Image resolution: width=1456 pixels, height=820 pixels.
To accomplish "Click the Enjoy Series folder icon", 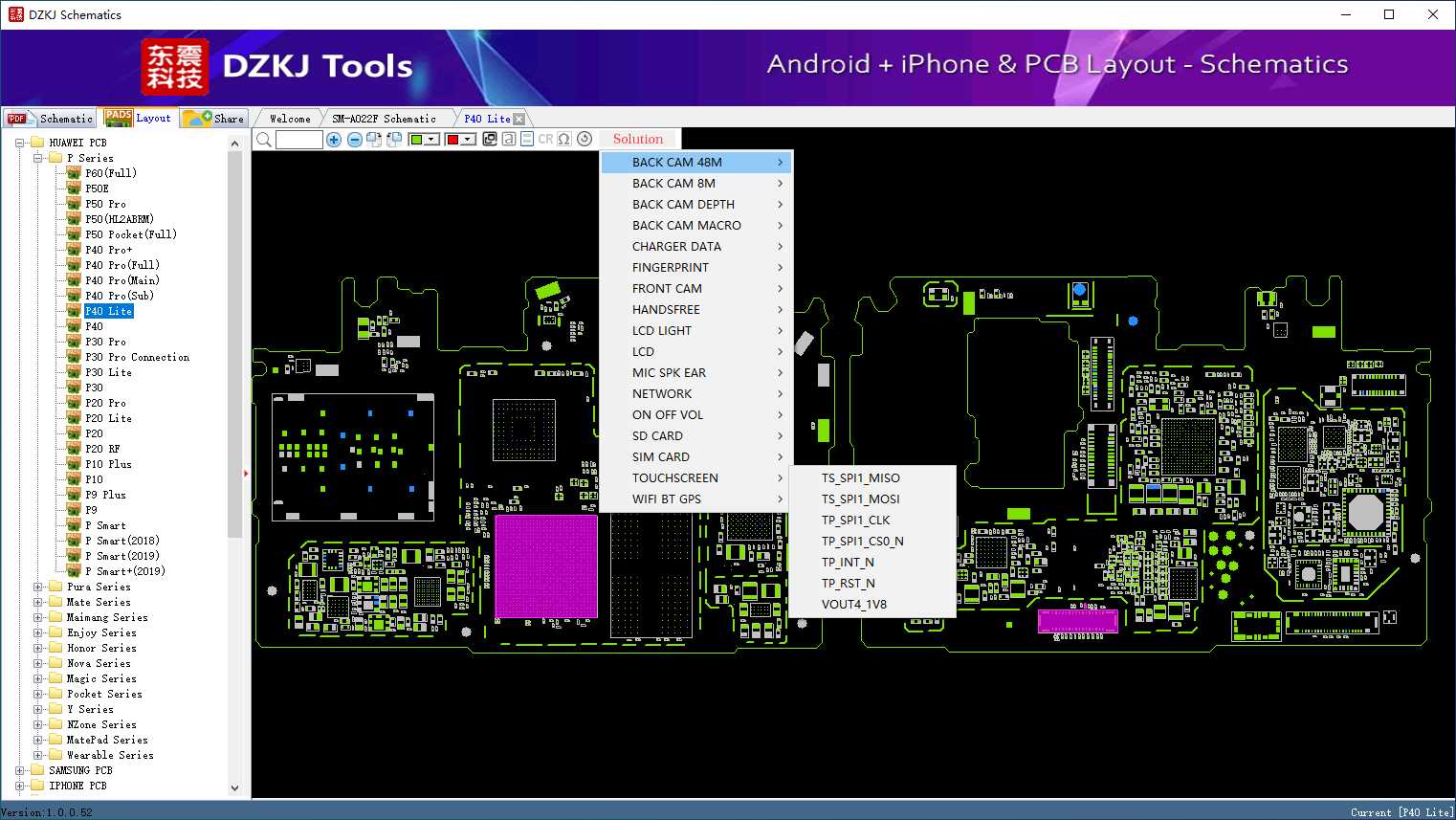I will (55, 632).
